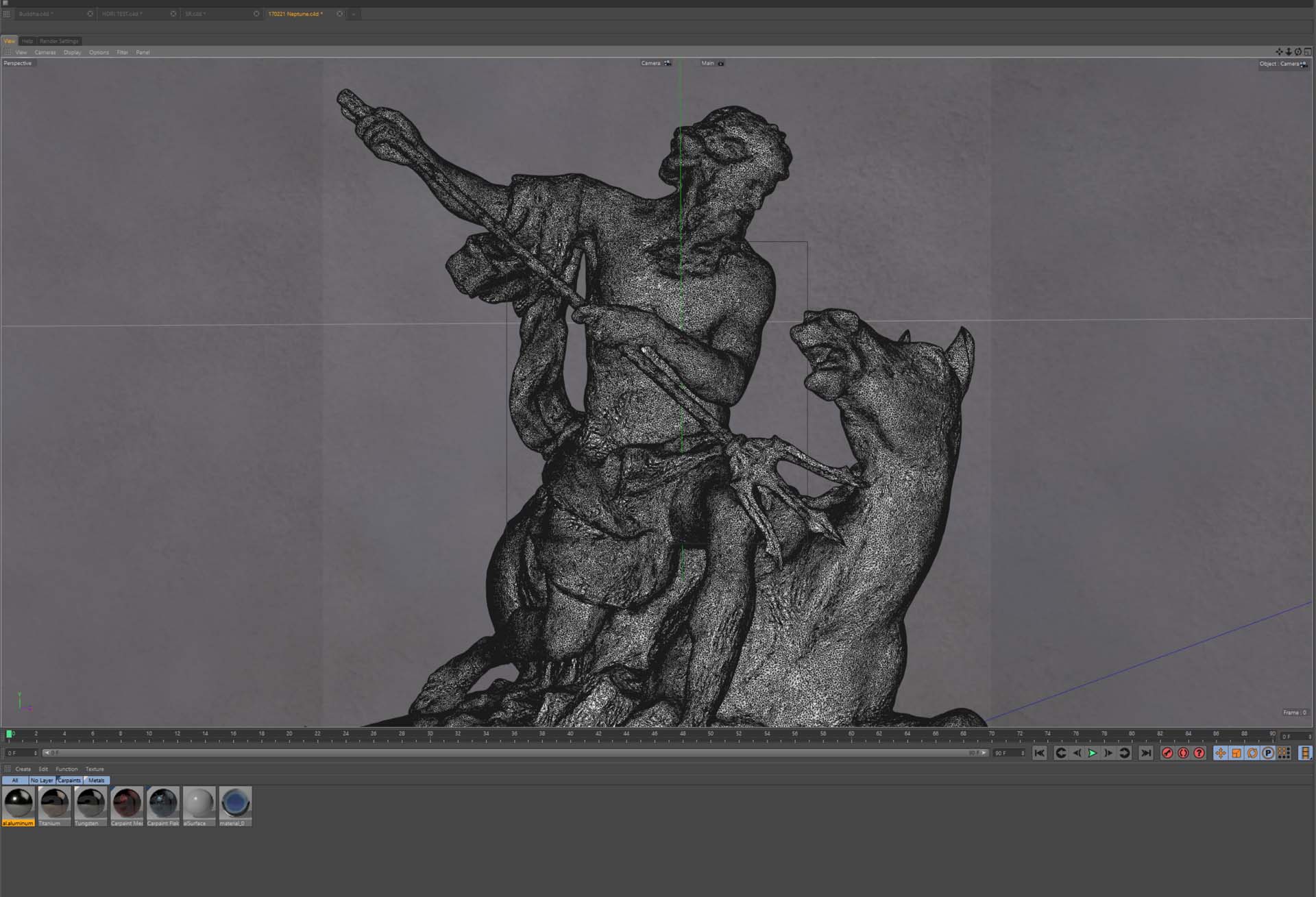Open the material manager Texture menu
The height and width of the screenshot is (897, 1316).
95,769
